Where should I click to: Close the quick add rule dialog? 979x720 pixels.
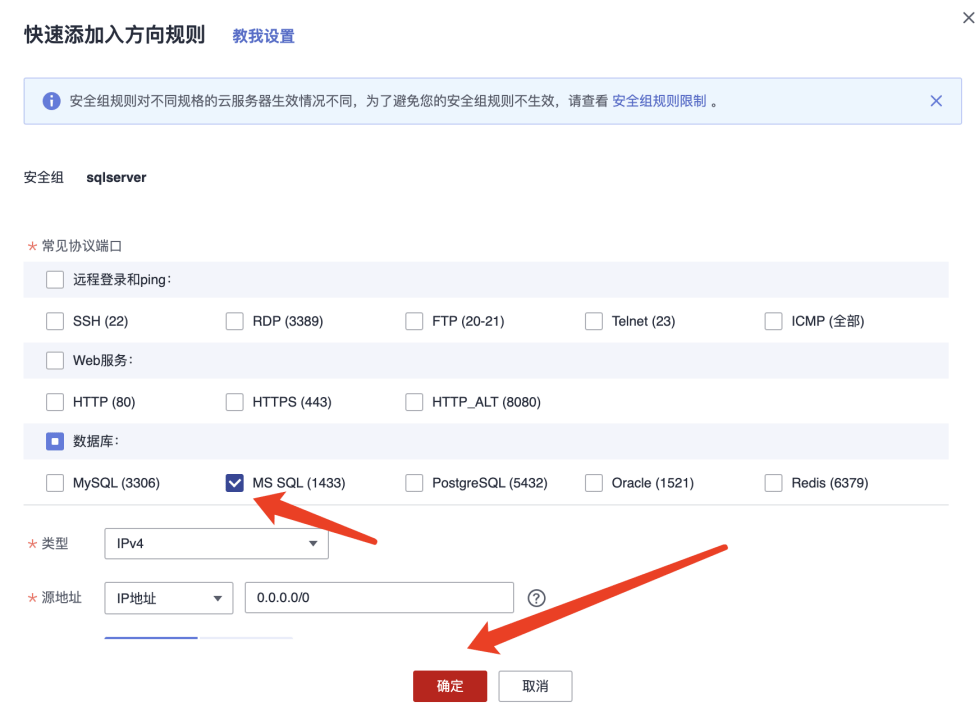[x=964, y=16]
